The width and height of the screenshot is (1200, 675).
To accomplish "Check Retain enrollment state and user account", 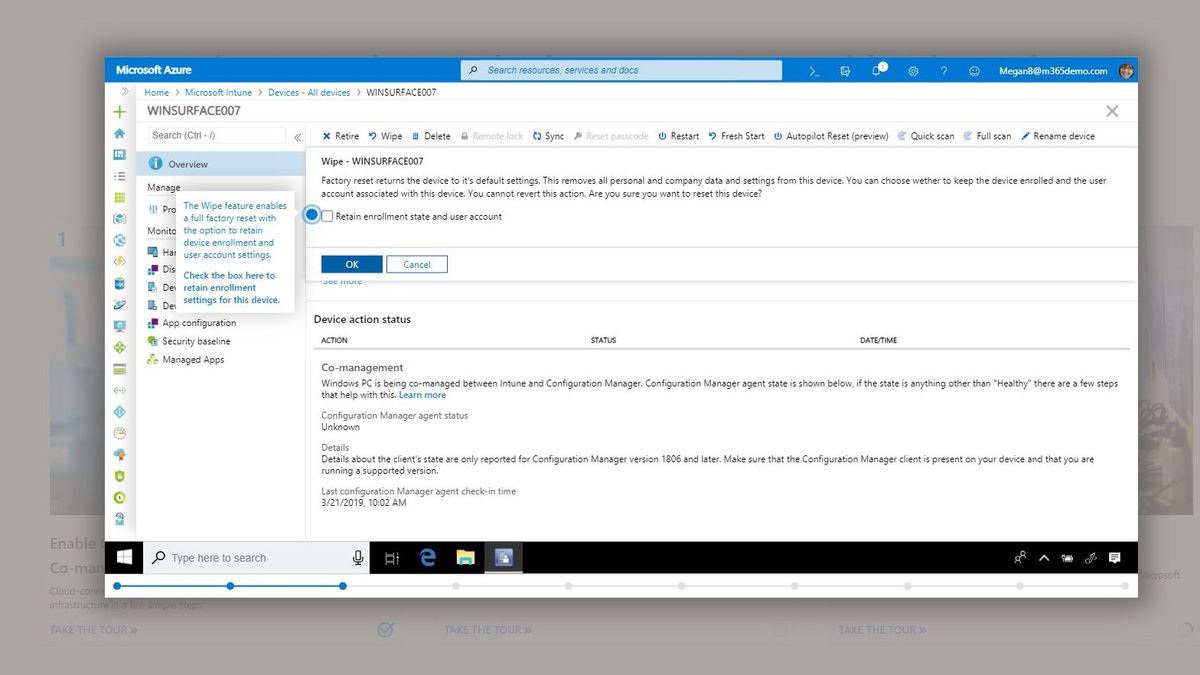I will pos(326,214).
